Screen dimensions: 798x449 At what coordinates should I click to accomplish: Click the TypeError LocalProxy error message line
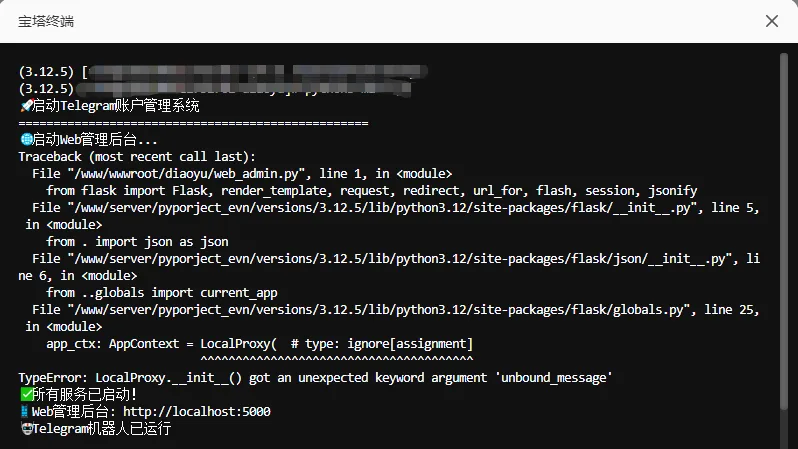[315, 377]
